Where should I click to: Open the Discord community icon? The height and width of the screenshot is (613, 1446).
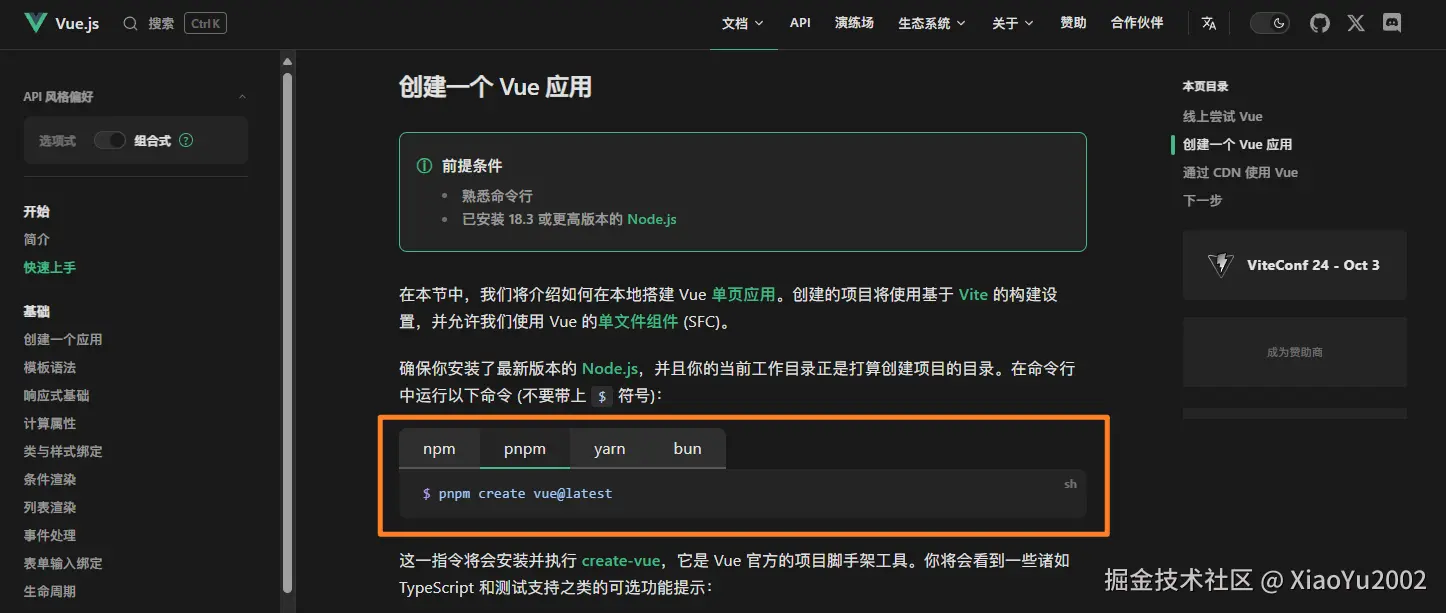point(1391,22)
